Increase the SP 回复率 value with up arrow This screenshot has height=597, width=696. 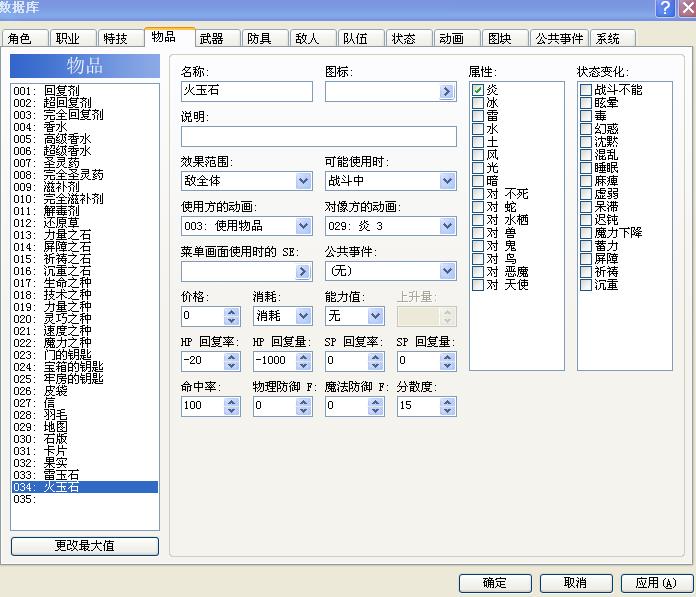click(x=376, y=357)
